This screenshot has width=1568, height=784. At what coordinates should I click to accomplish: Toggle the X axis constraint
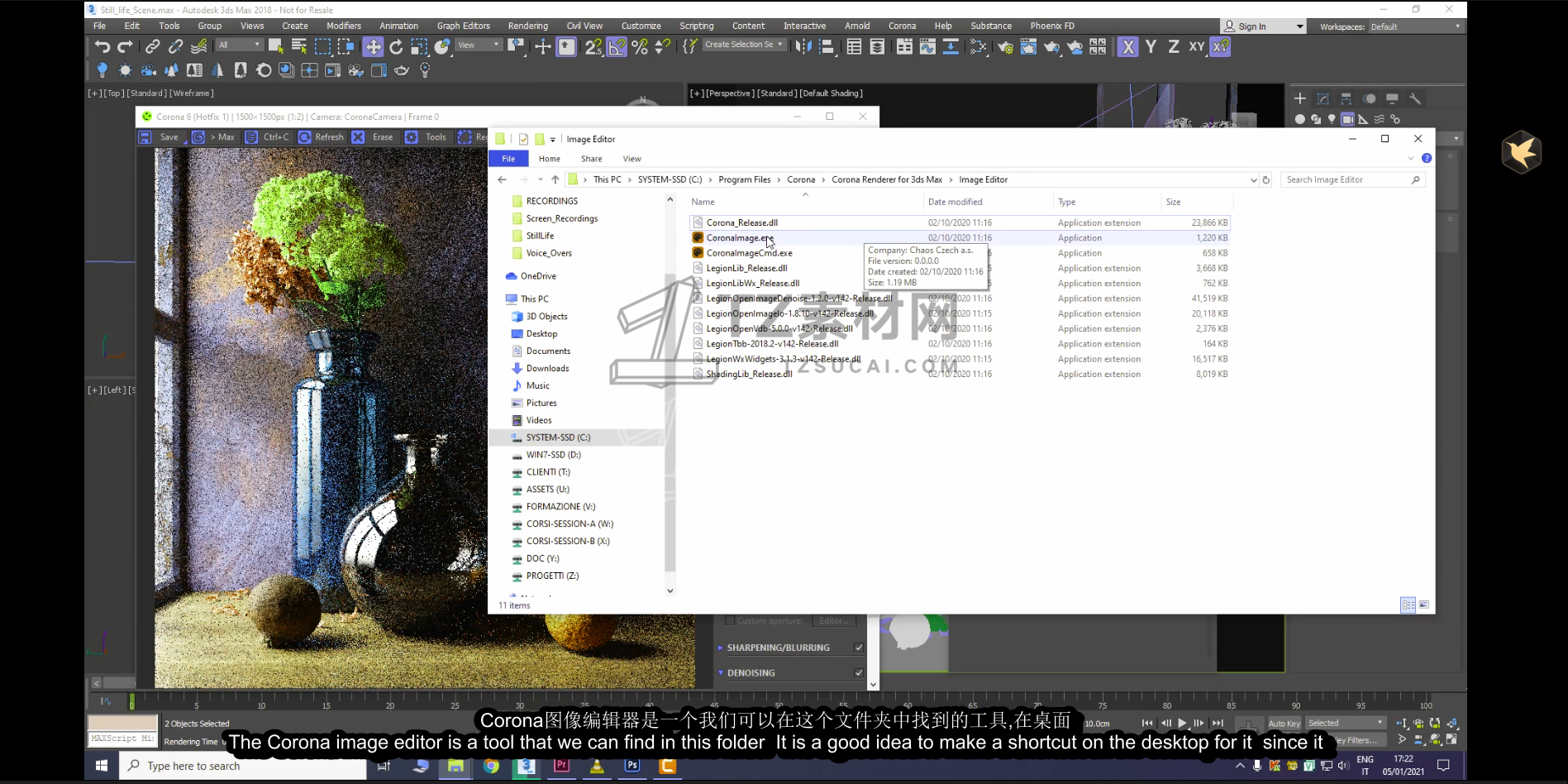click(1127, 47)
